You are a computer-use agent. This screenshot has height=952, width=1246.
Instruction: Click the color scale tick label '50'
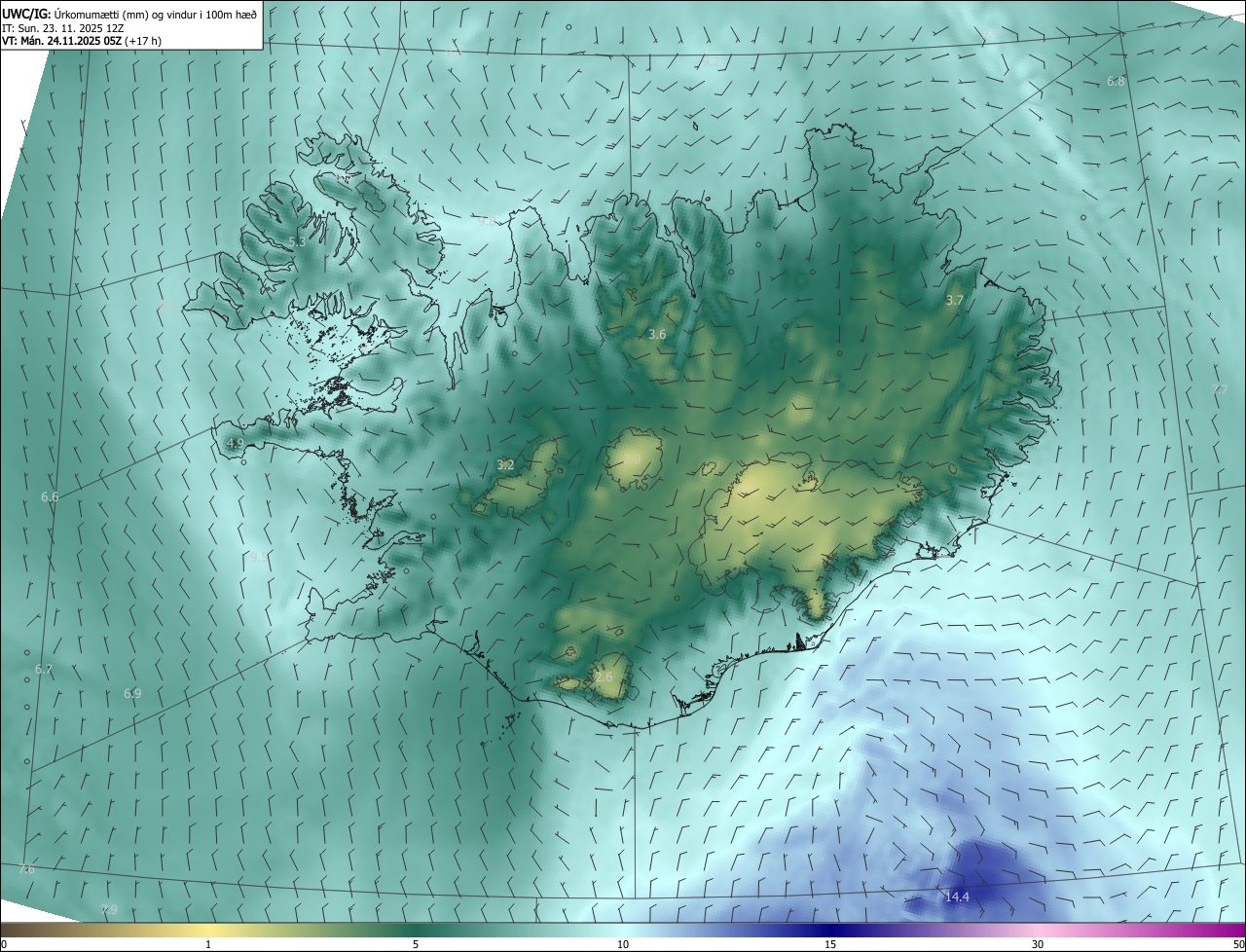pyautogui.click(x=1238, y=945)
